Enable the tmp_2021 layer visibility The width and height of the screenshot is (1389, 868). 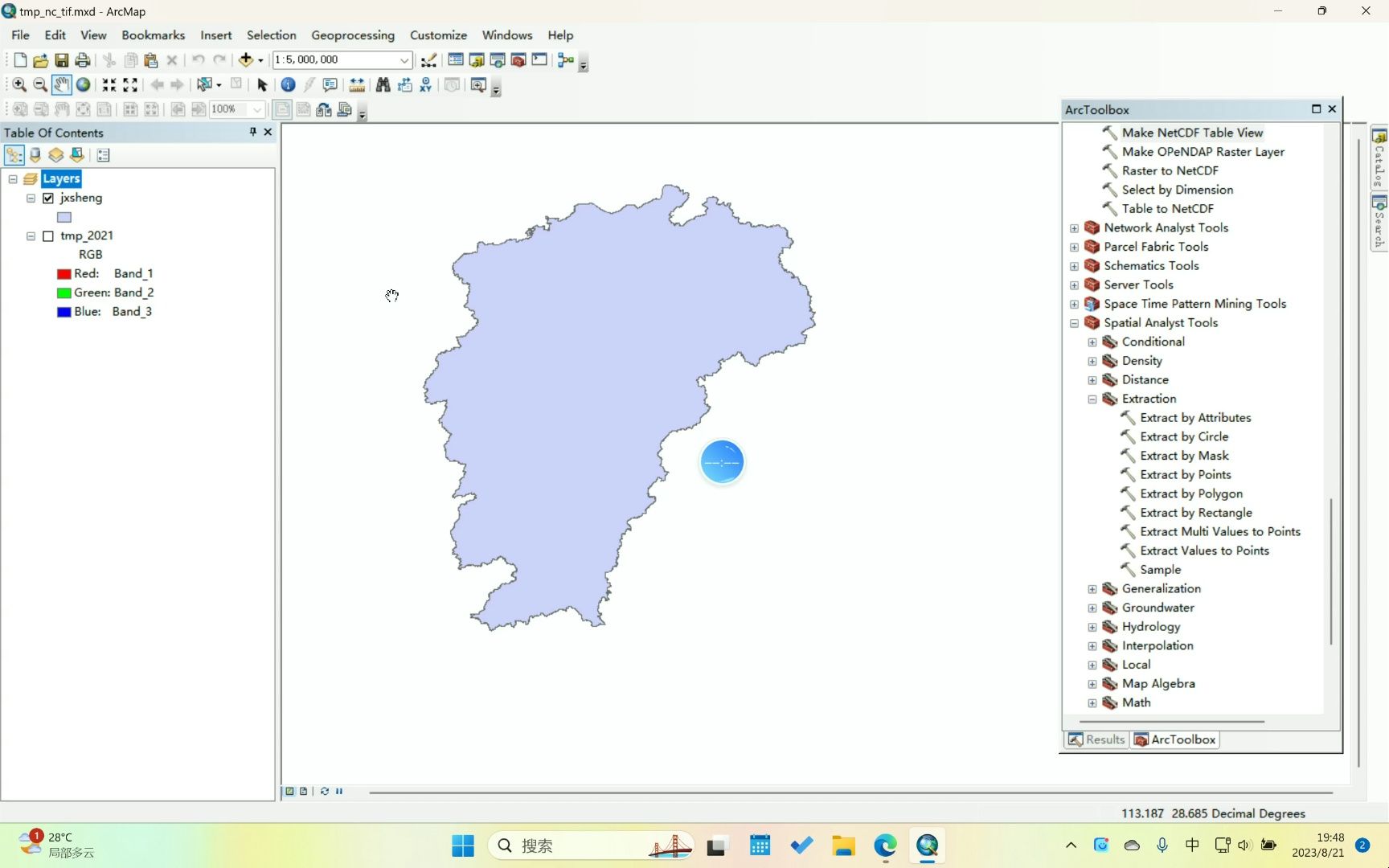[48, 235]
